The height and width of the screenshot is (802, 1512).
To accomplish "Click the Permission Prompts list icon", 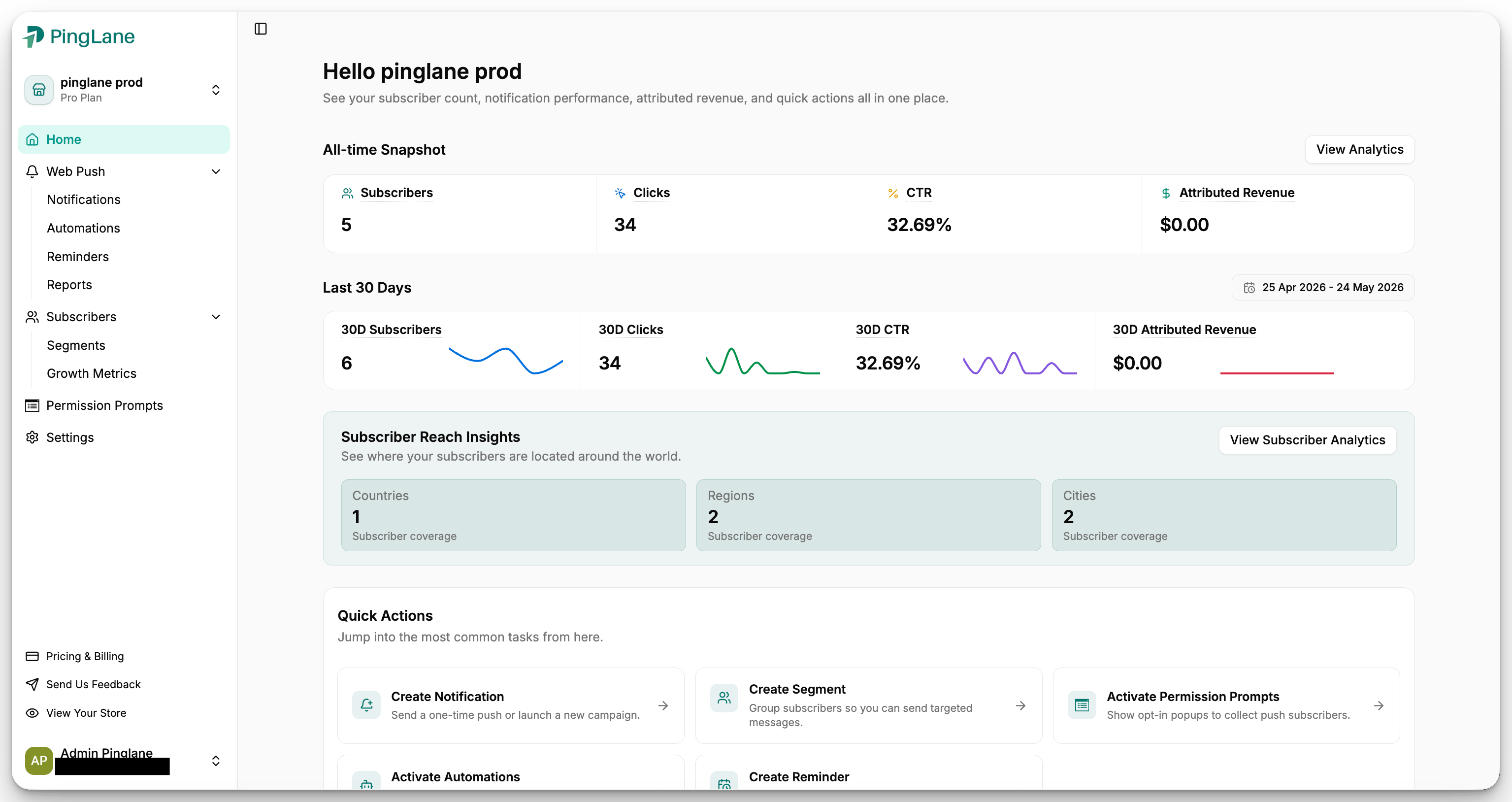I will click(33, 406).
